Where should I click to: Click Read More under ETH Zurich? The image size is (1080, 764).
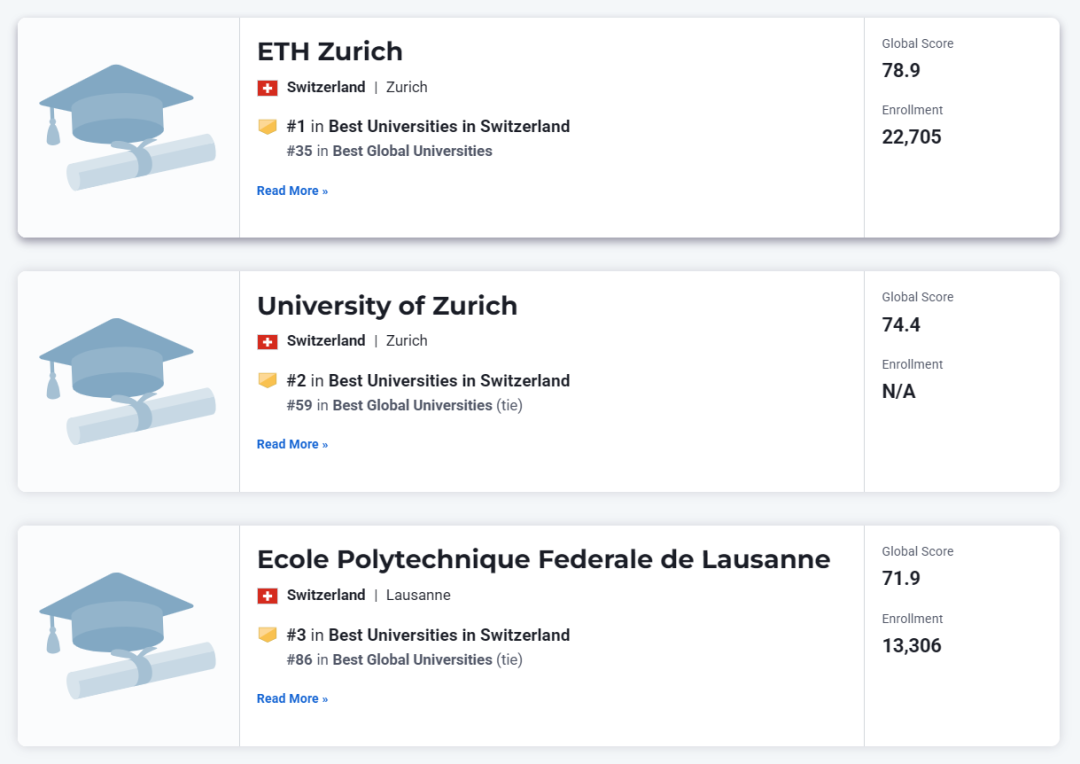[x=292, y=191]
